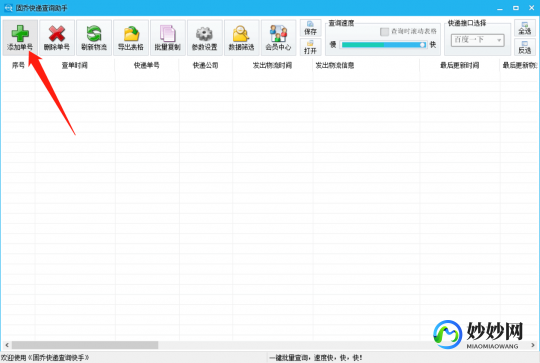This screenshot has width=540, height=363.
Task: Click 全选 select all button
Action: point(525,28)
